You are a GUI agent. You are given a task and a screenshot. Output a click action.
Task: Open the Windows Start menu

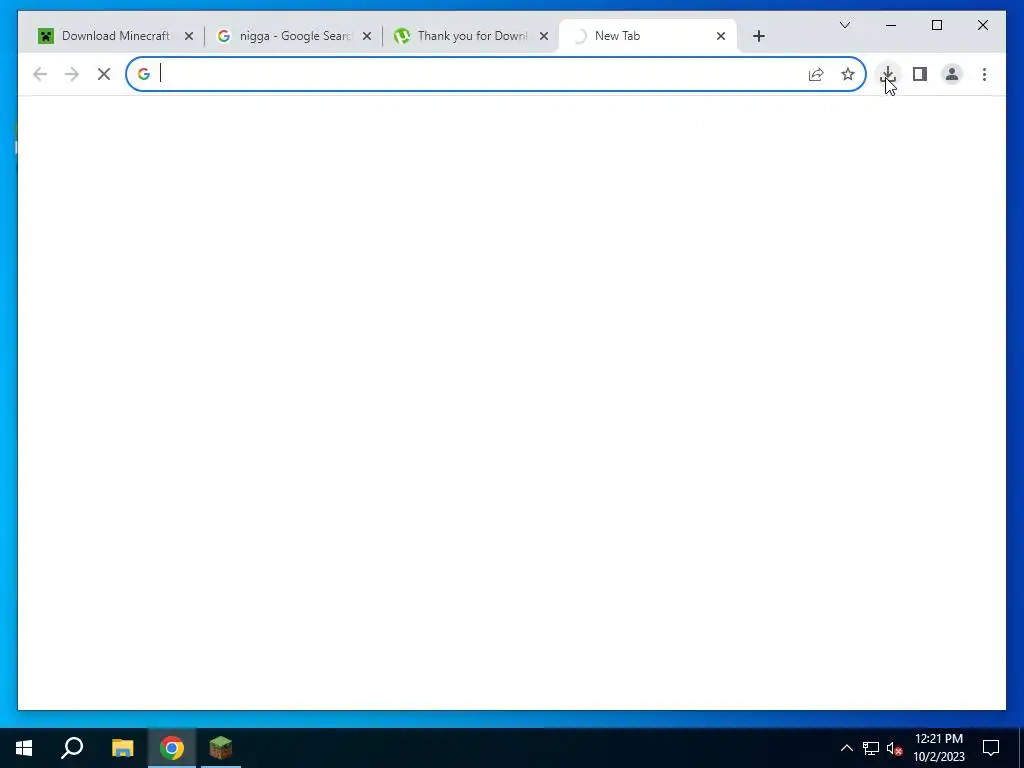pos(24,747)
